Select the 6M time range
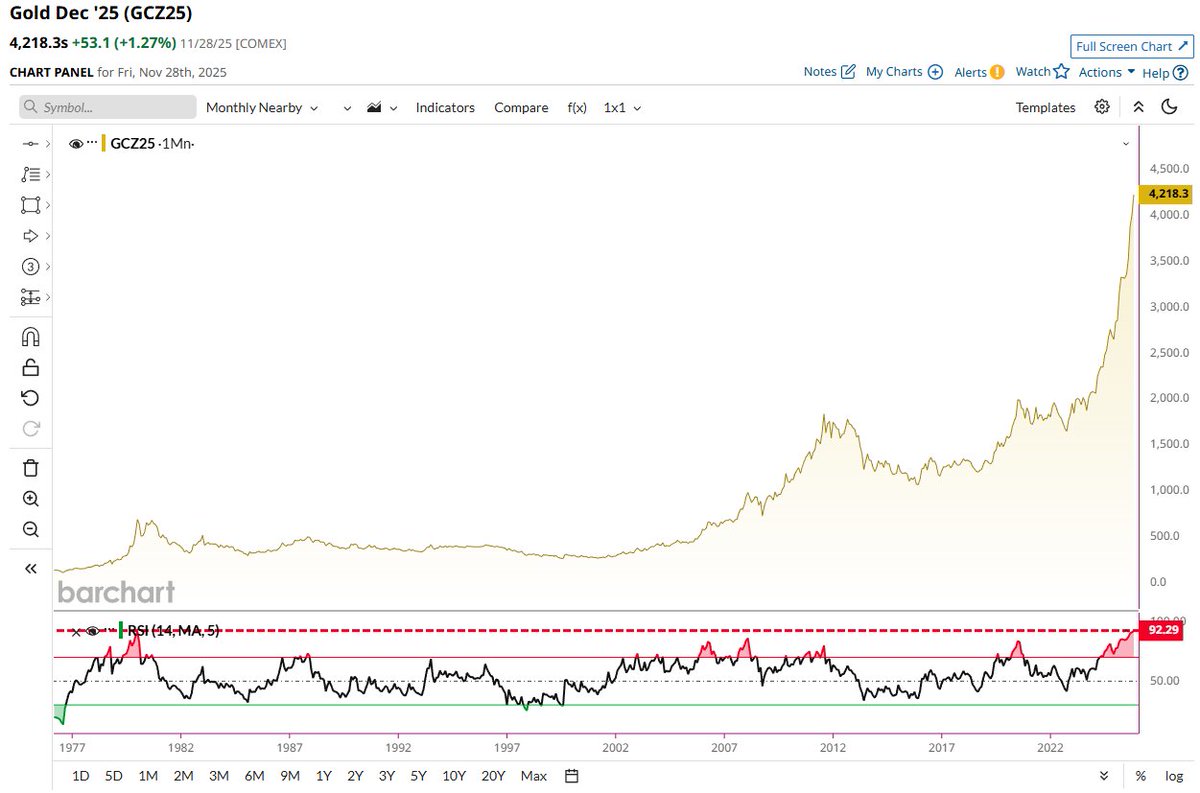 [254, 776]
